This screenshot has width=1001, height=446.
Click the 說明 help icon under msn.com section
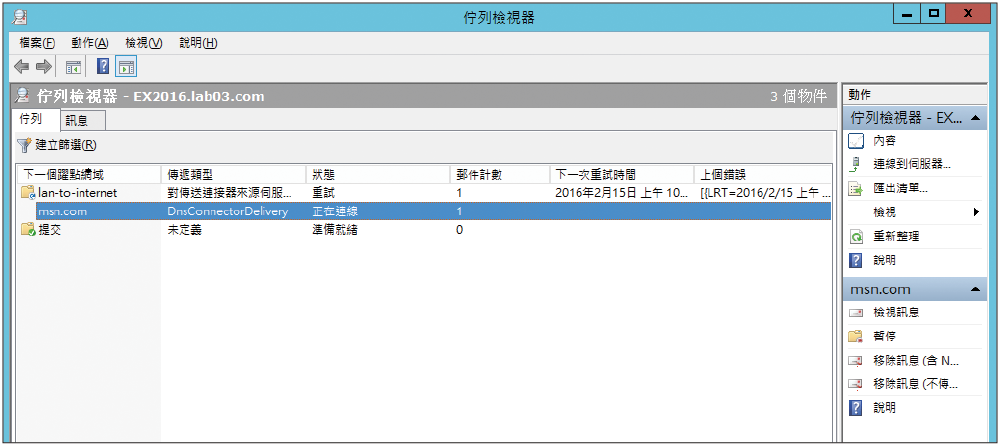pyautogui.click(x=856, y=408)
